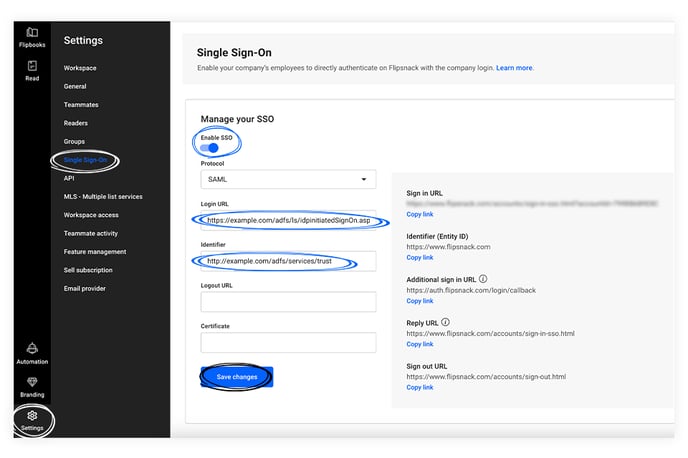
Task: Click the sign-out.html URL text
Action: coord(486,377)
